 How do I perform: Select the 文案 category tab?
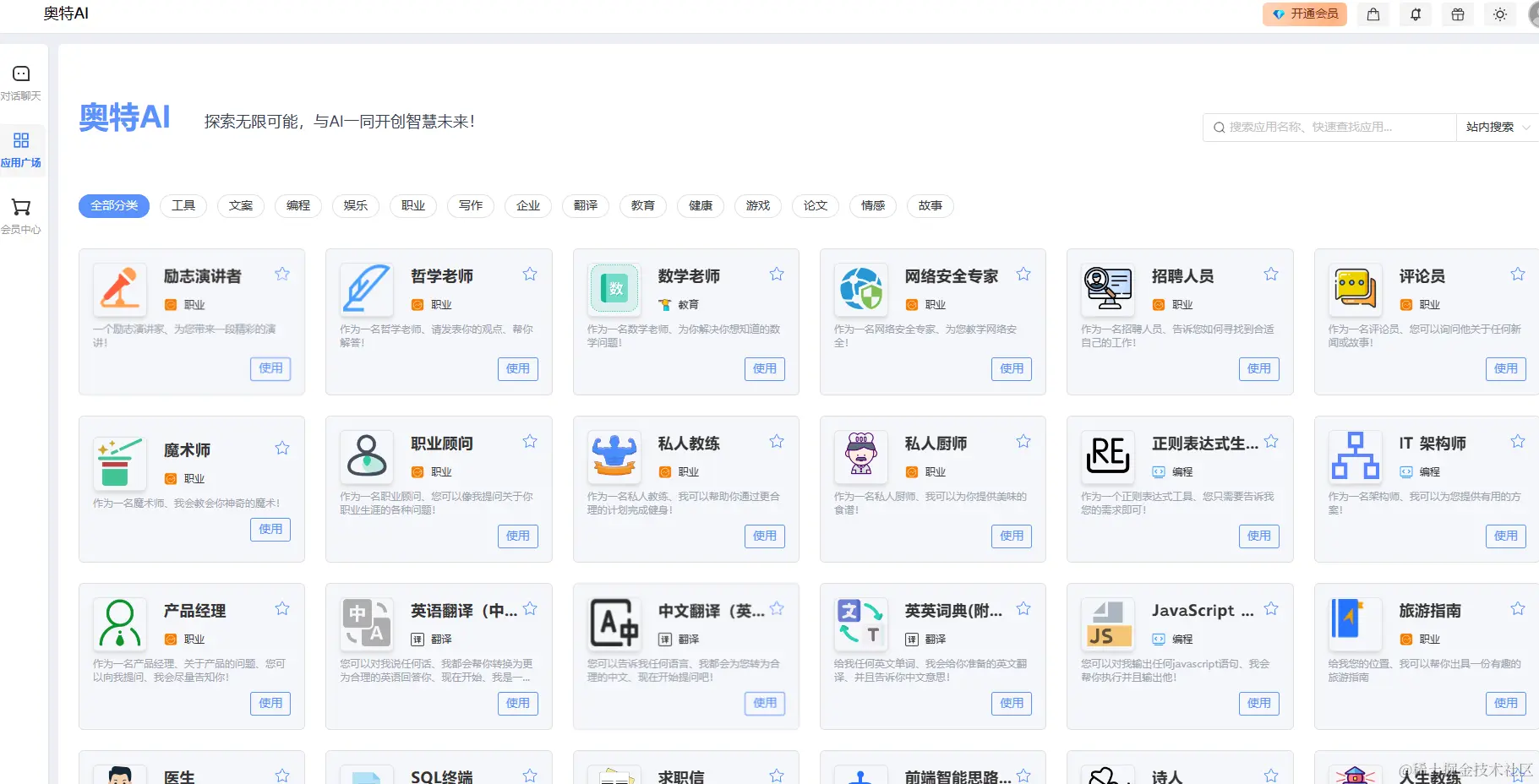(241, 206)
